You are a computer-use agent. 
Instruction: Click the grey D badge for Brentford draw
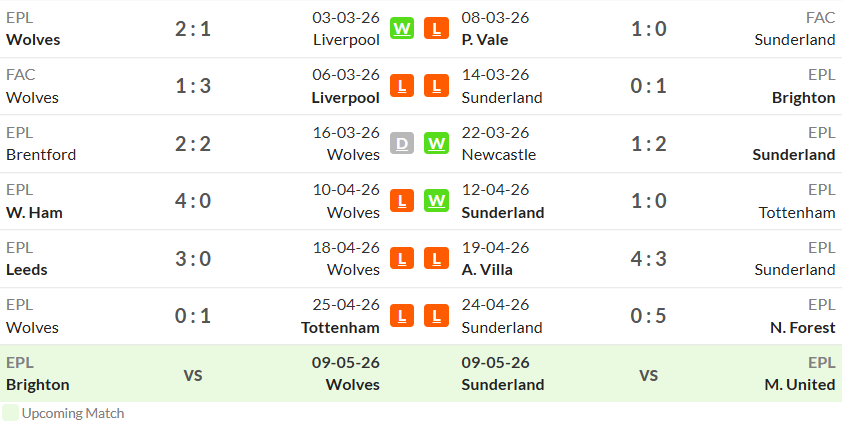402,143
